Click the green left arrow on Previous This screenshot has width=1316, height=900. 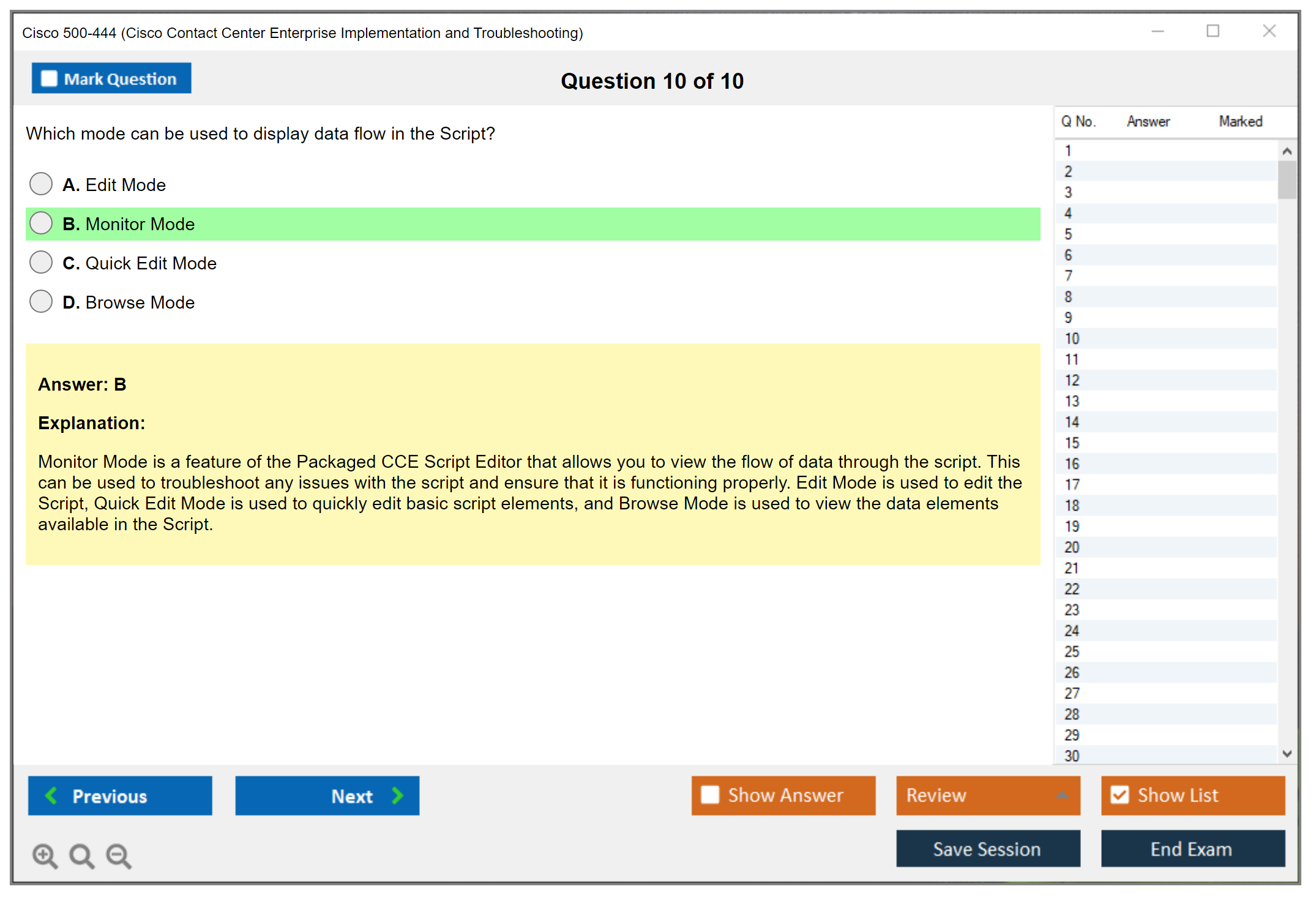click(51, 795)
